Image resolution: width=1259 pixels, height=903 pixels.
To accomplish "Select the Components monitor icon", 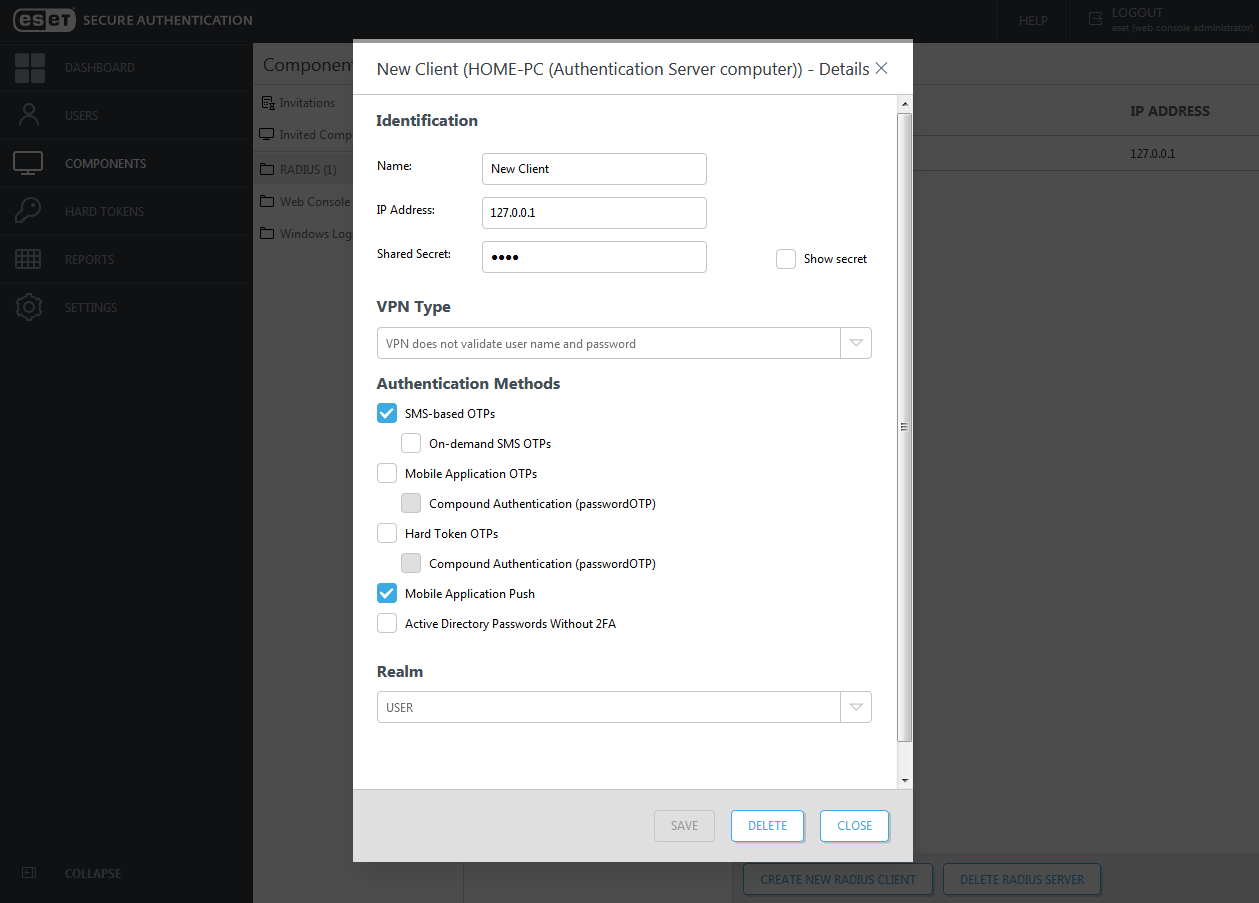I will pos(28,163).
